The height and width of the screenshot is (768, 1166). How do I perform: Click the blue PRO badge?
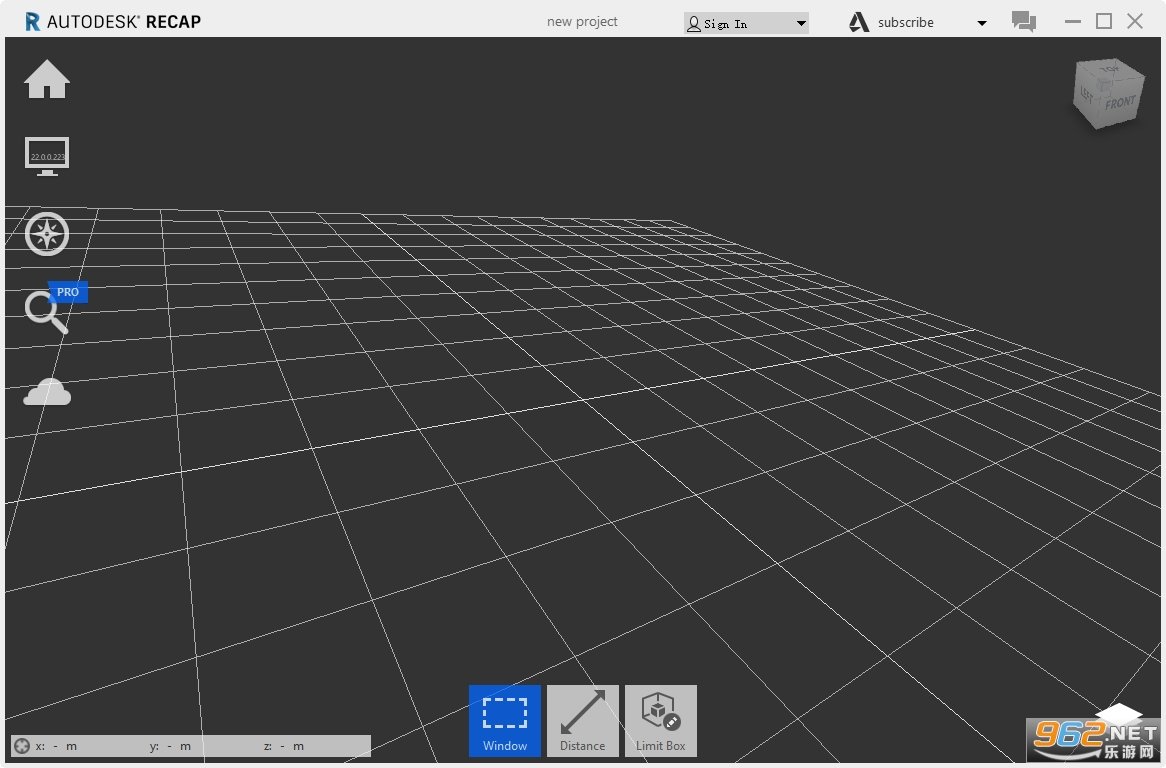point(68,292)
